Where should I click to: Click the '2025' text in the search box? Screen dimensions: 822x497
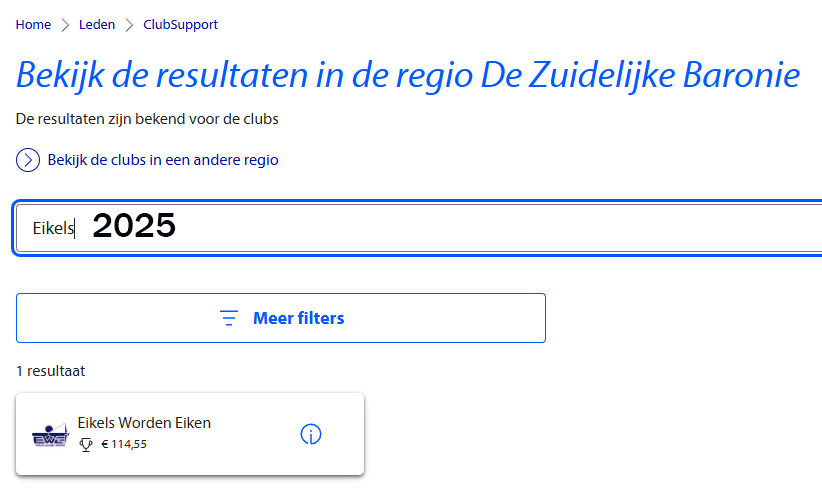[134, 227]
